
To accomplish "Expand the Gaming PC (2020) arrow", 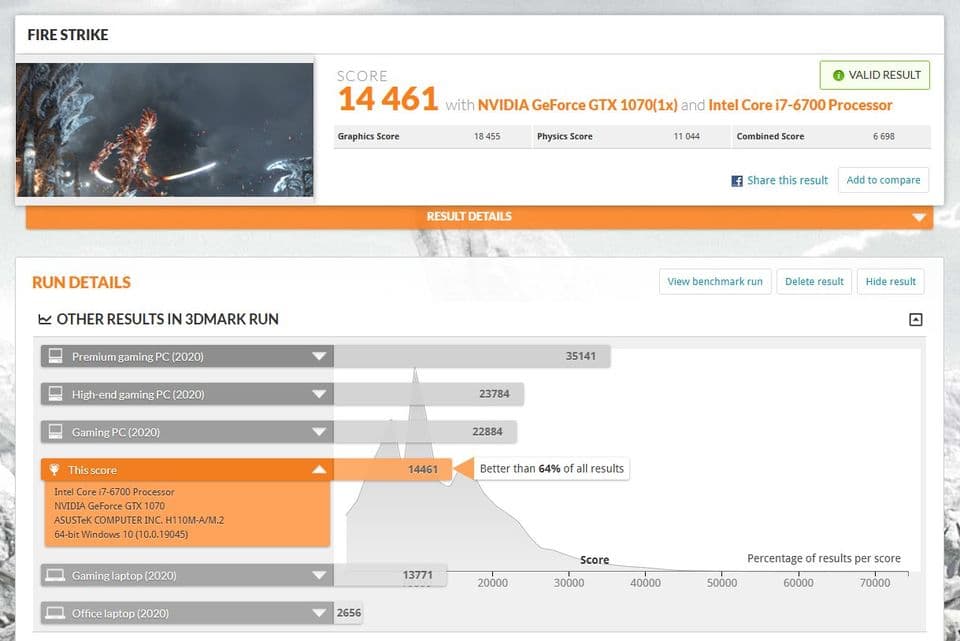I will 319,432.
